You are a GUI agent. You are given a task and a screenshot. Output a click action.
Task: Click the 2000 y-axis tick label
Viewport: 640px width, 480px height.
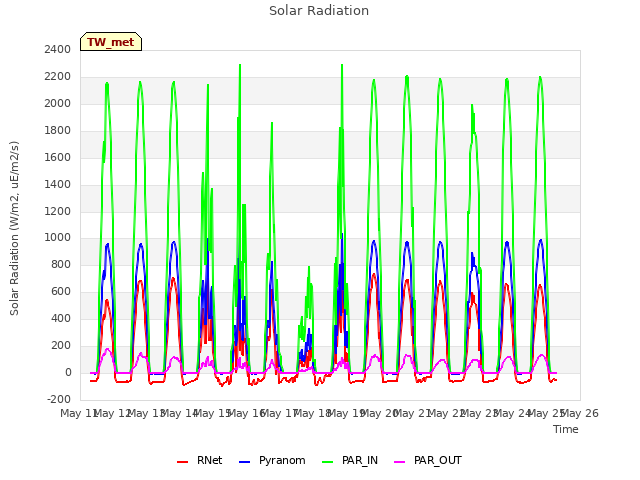(x=58, y=103)
